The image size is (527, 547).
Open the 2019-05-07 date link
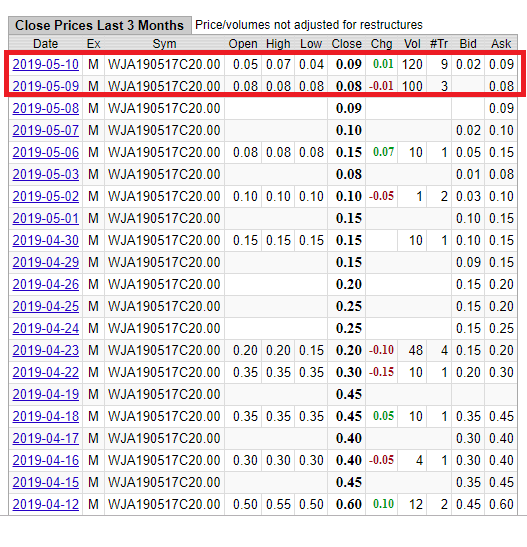pyautogui.click(x=46, y=130)
